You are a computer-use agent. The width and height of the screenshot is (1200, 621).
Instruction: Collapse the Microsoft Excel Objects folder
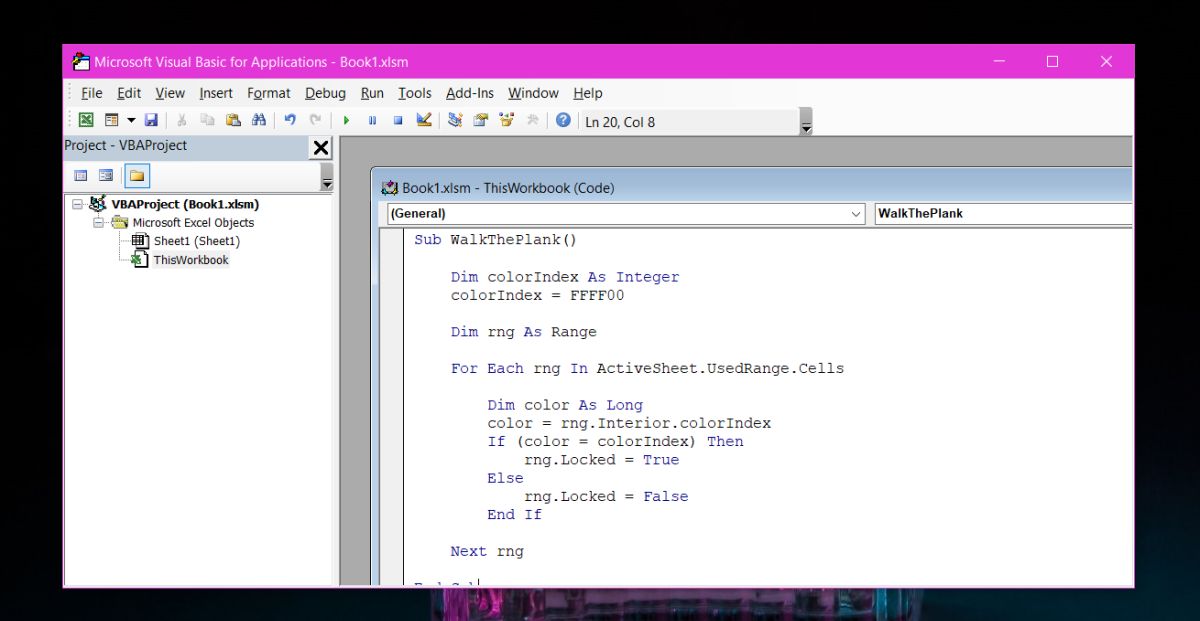pyautogui.click(x=99, y=223)
